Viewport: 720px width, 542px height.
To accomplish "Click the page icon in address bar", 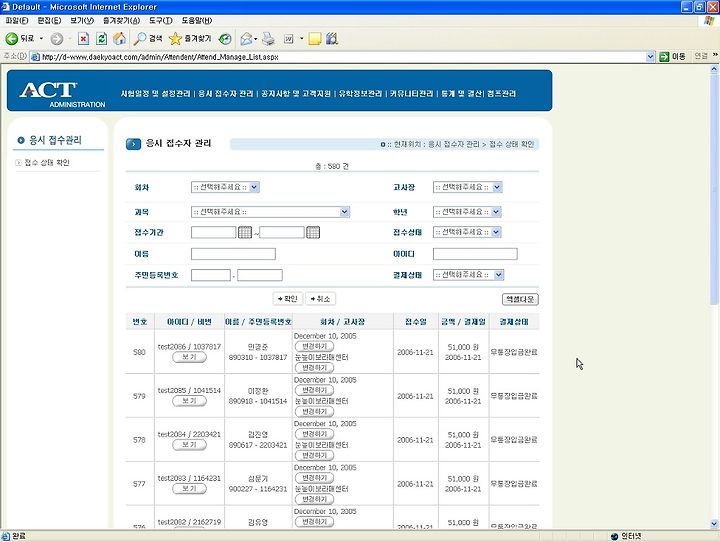I will (x=35, y=57).
